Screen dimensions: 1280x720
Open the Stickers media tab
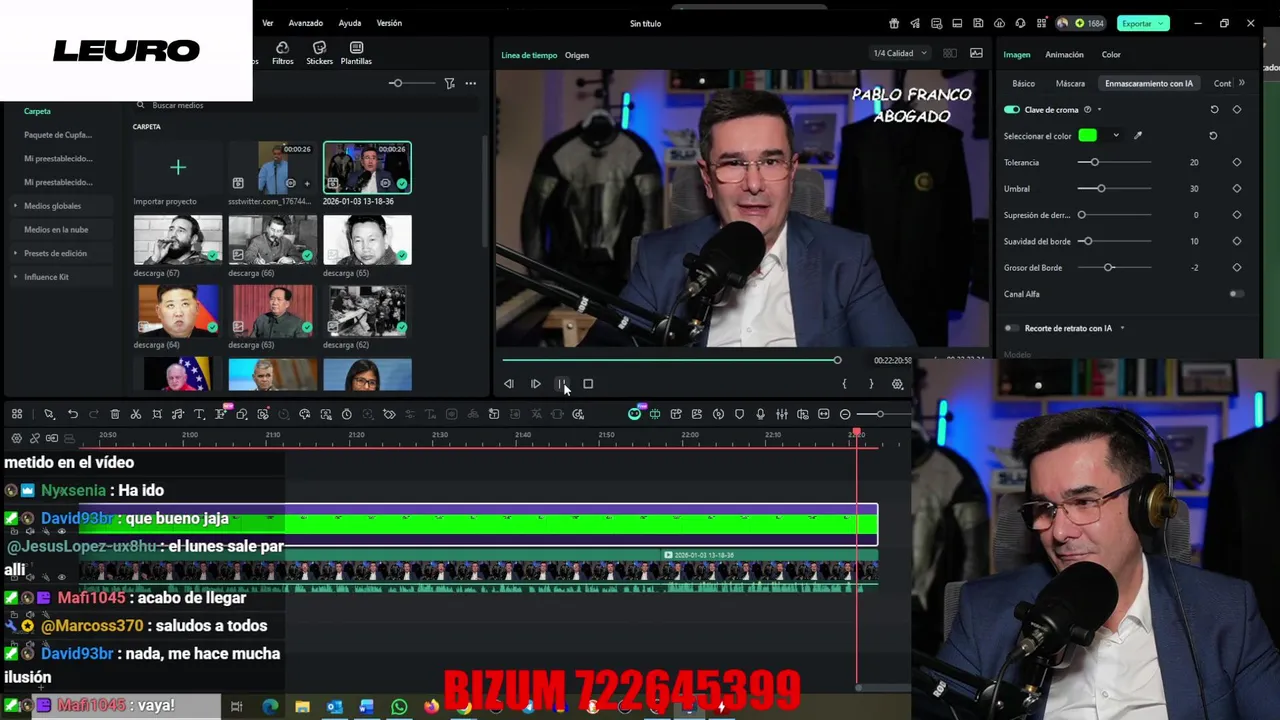click(319, 53)
